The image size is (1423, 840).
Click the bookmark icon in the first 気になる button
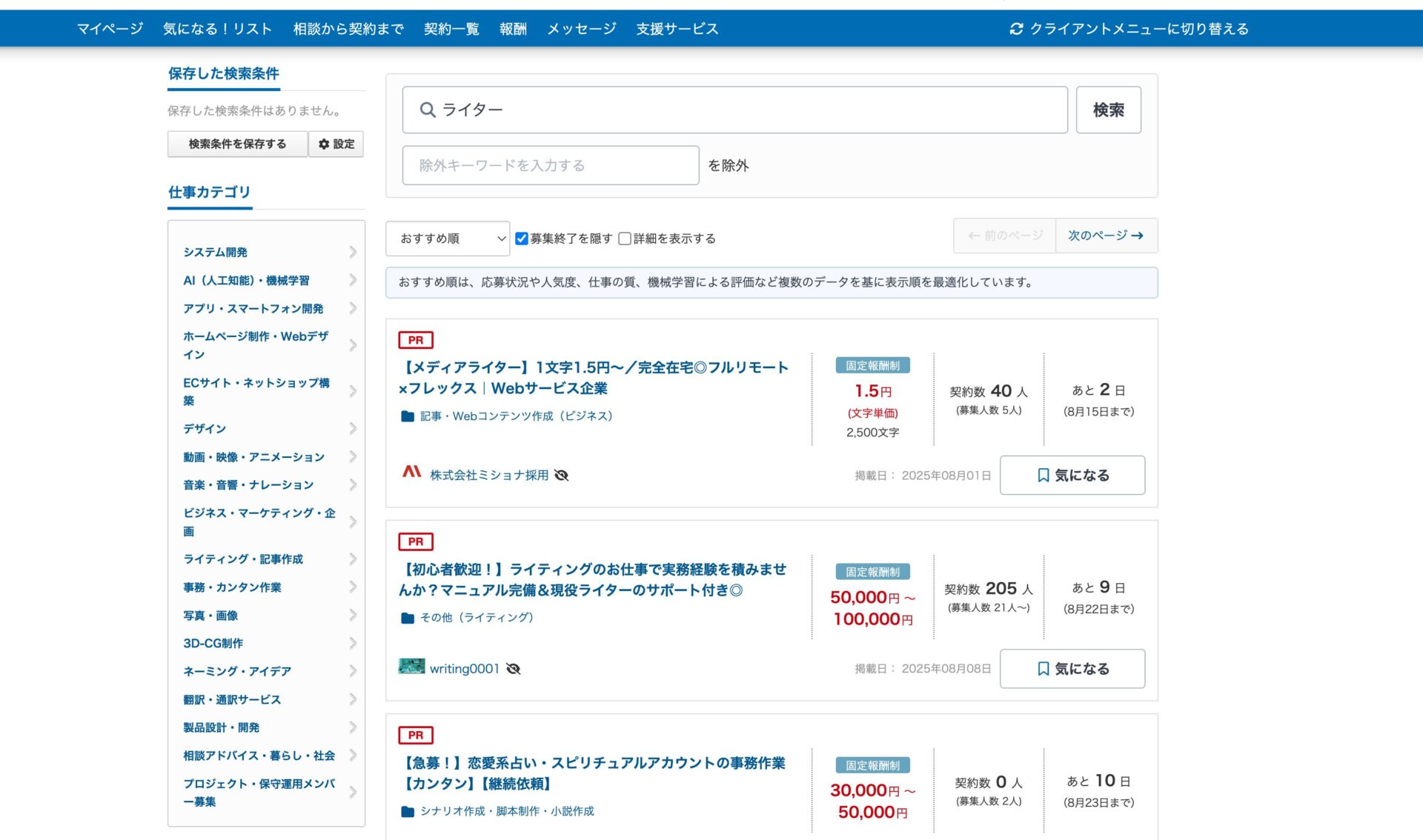pyautogui.click(x=1043, y=475)
